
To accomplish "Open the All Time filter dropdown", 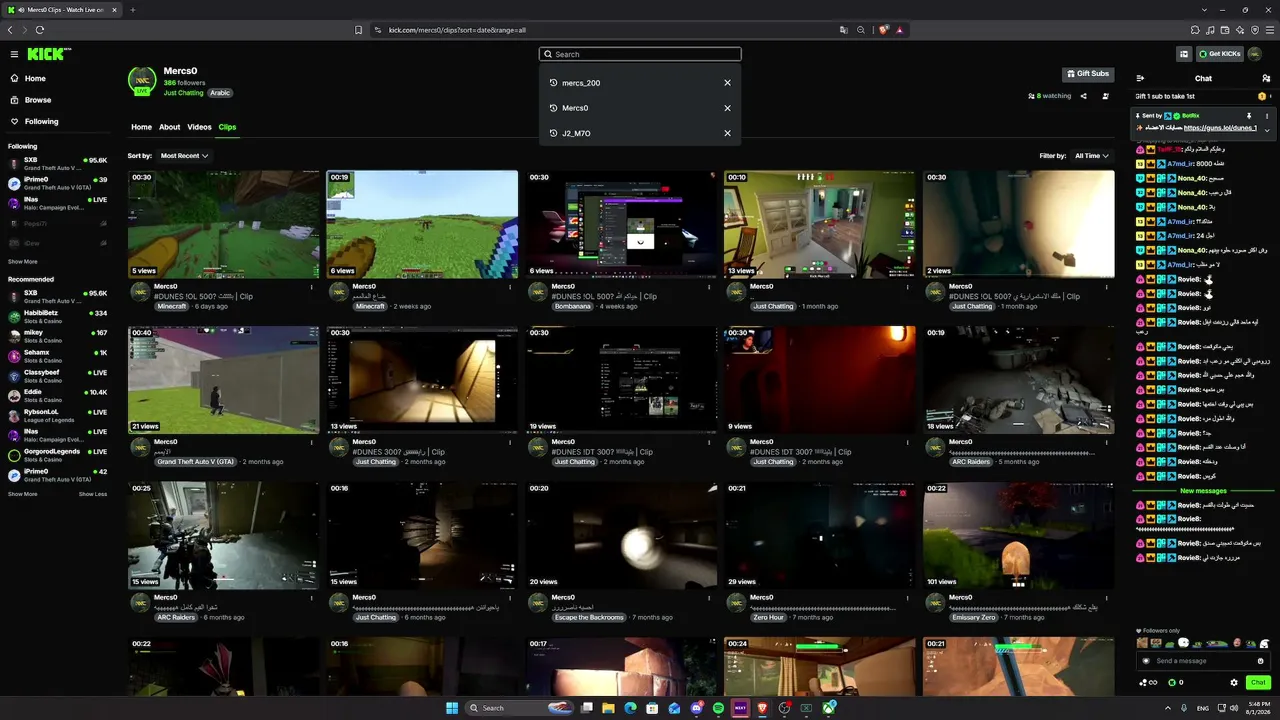I will (x=1091, y=156).
